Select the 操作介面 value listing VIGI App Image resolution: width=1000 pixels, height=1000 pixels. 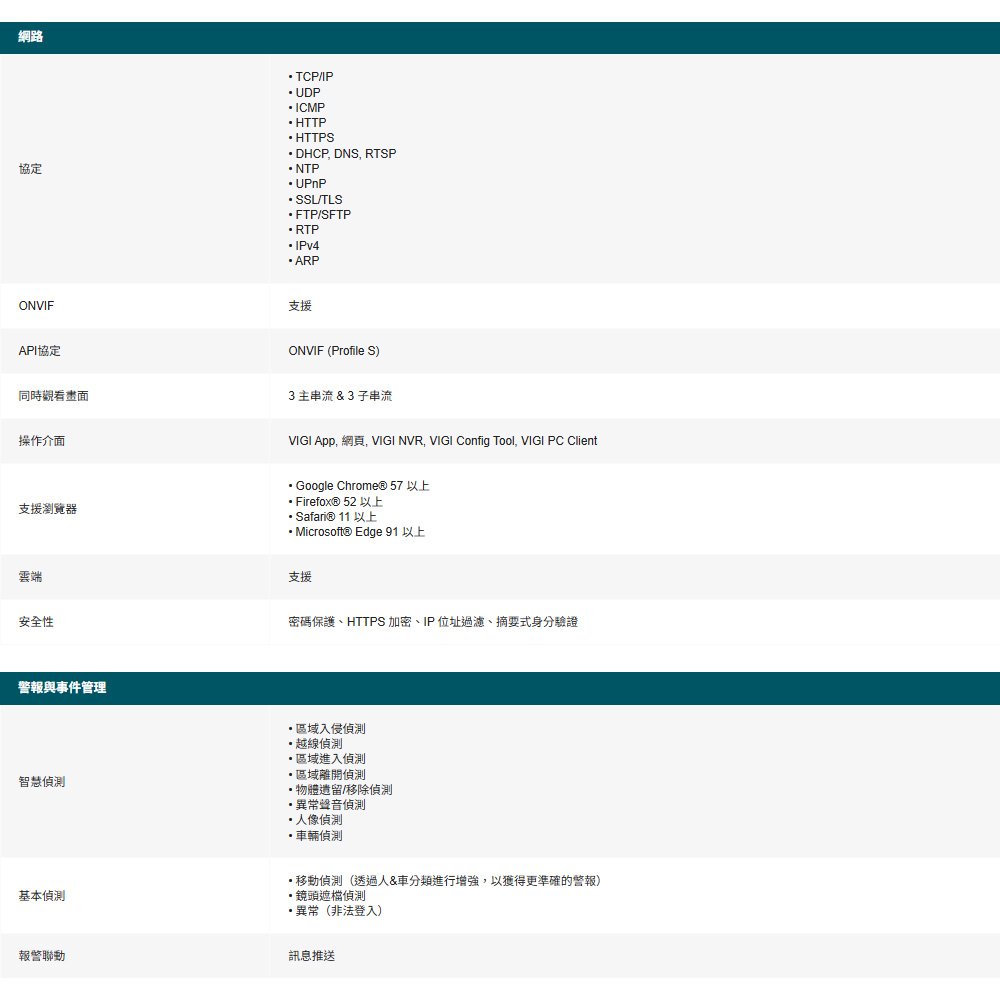point(442,441)
